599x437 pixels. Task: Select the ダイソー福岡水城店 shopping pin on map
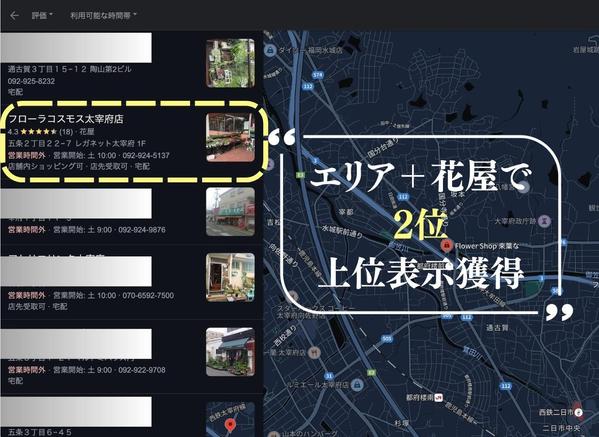(270, 50)
